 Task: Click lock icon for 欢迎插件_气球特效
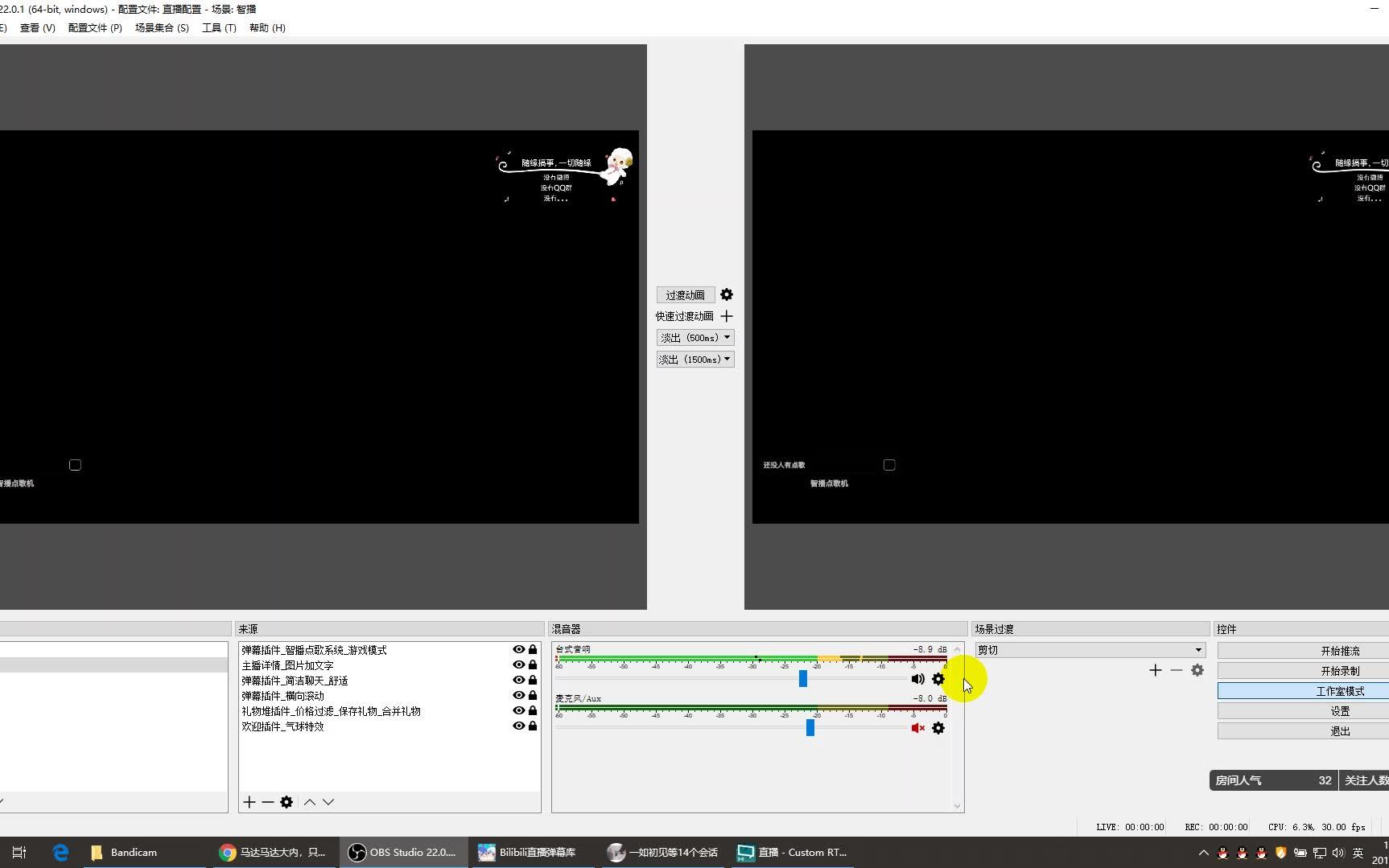tap(533, 726)
